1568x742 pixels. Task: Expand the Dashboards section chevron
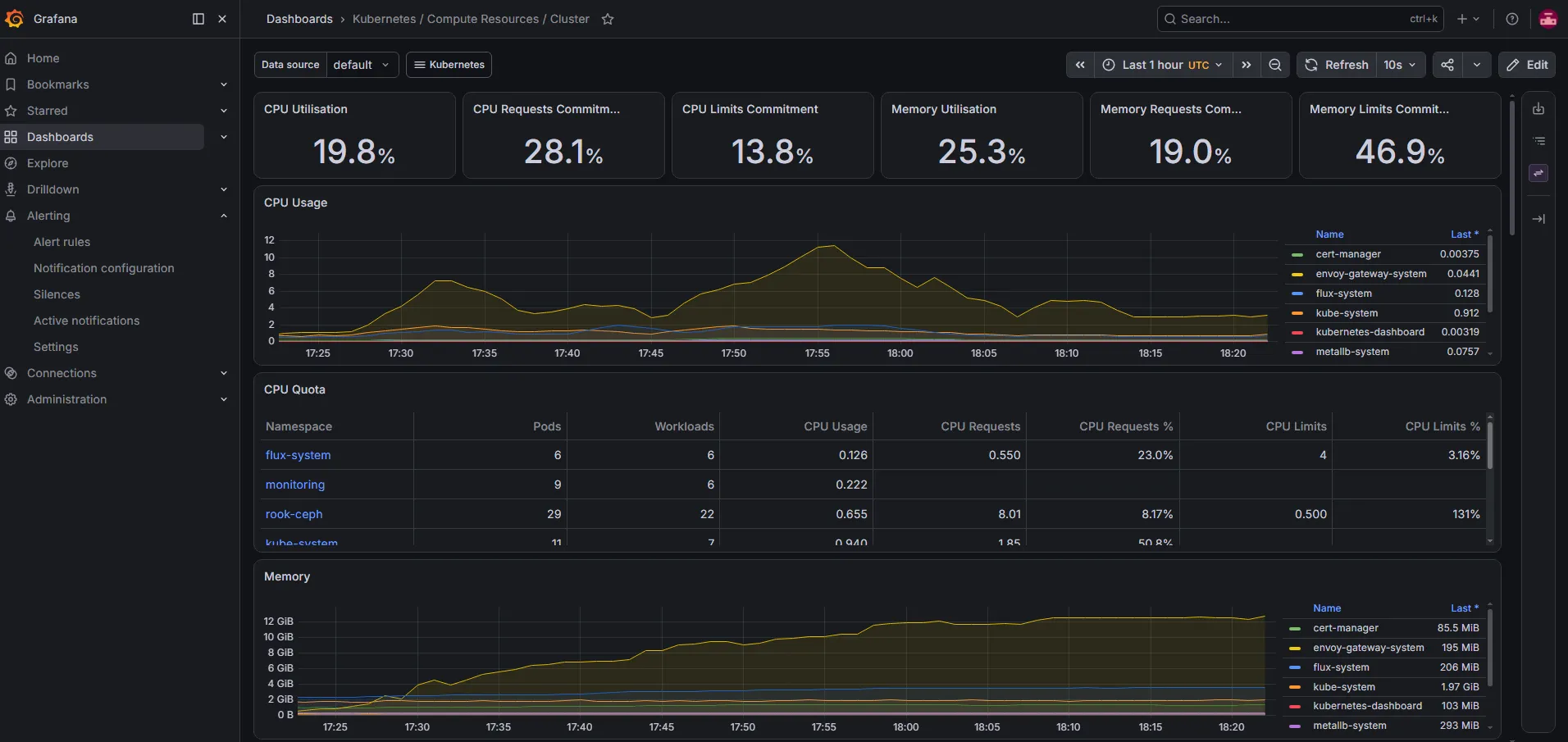(x=224, y=137)
